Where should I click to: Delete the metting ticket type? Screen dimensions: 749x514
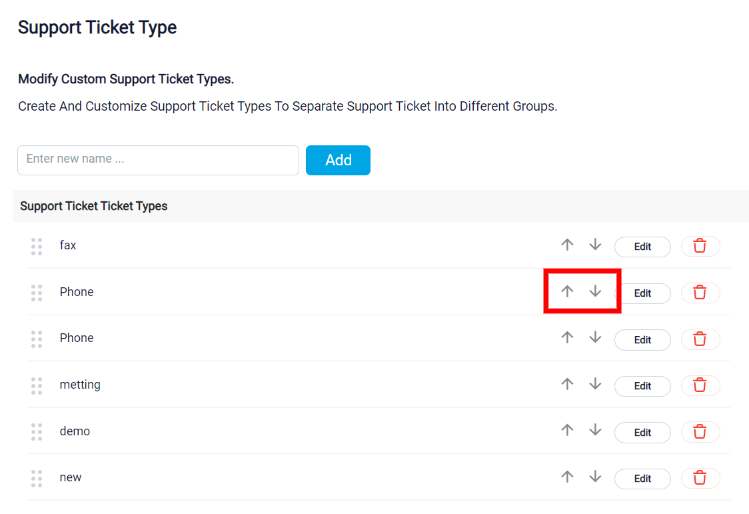700,385
